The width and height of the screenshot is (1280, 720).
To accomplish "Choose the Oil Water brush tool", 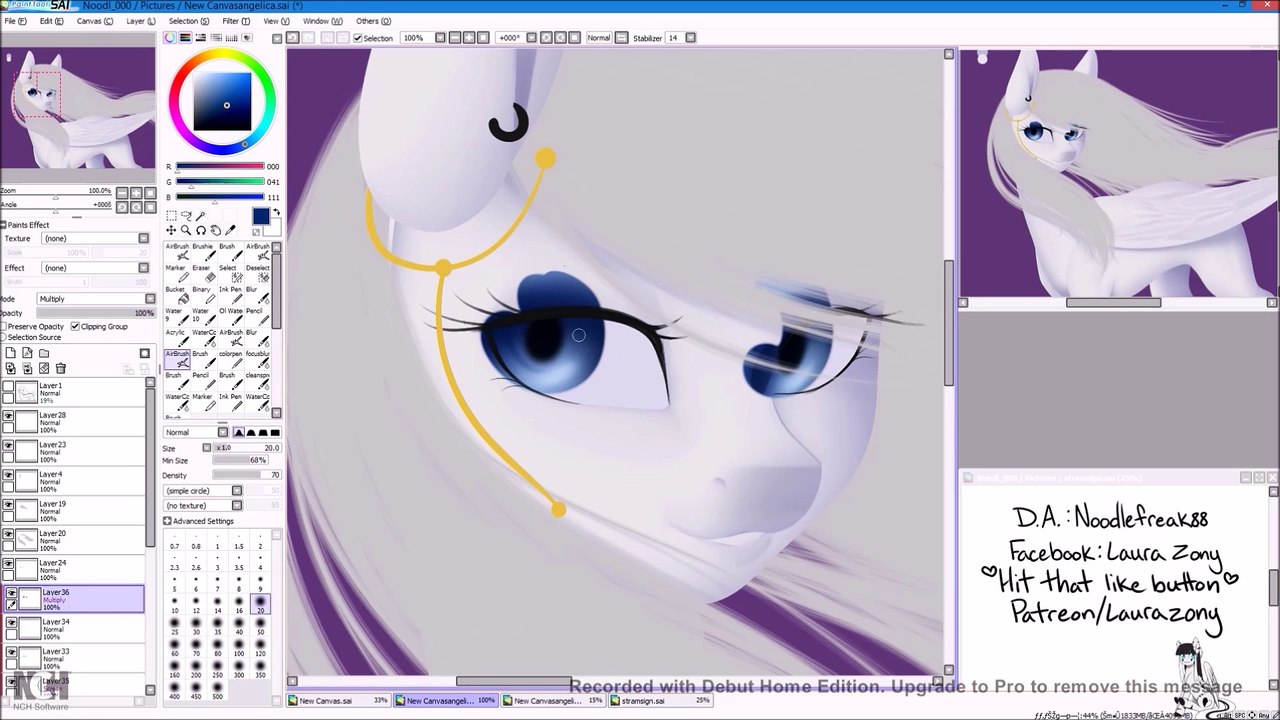I will 230,317.
